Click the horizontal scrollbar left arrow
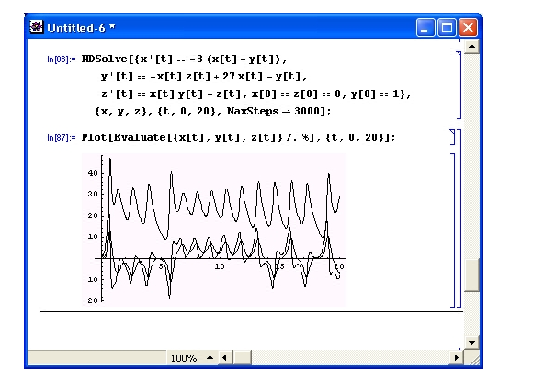 click(224, 358)
